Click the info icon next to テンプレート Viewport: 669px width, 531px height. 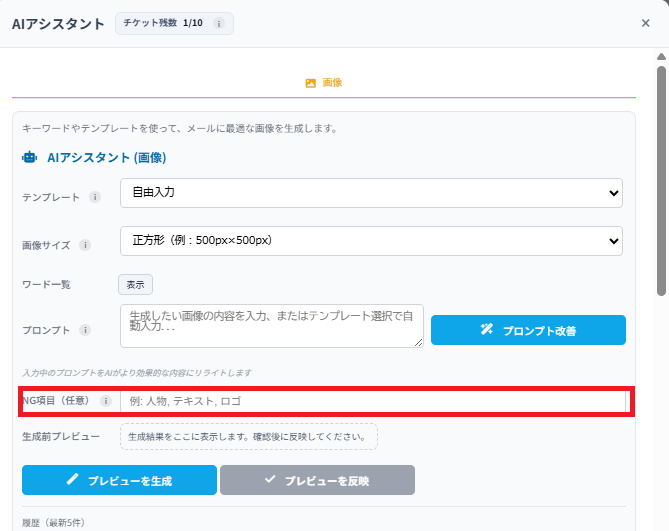[95, 197]
